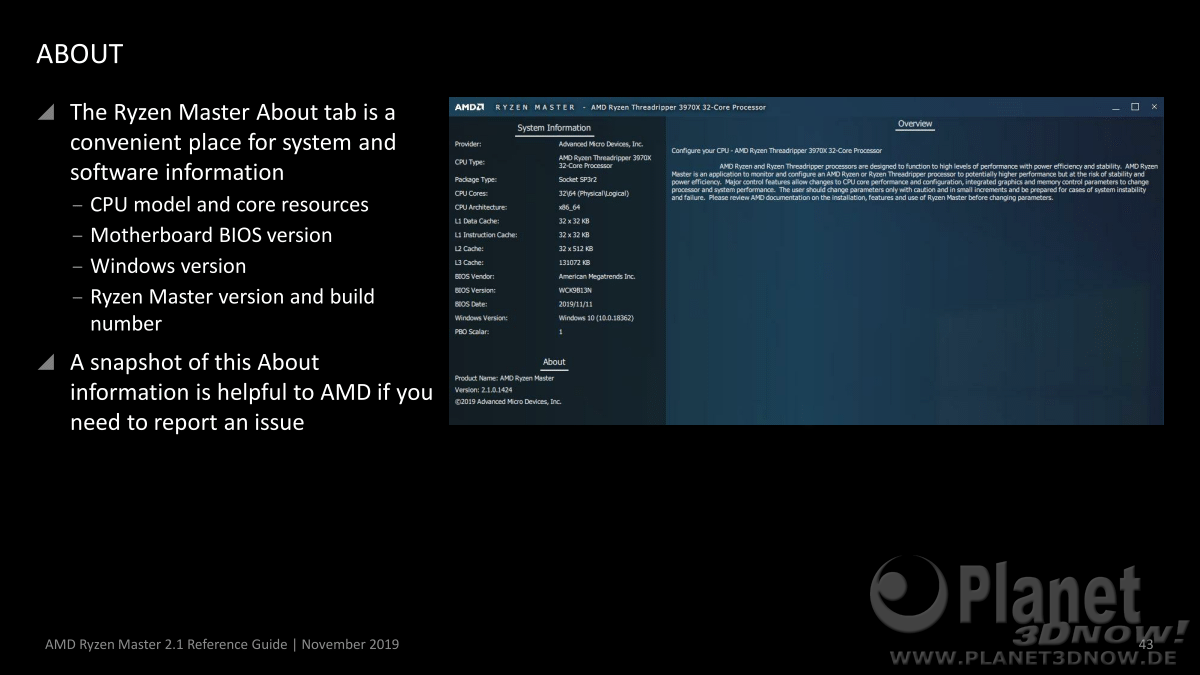Image resolution: width=1200 pixels, height=675 pixels.
Task: Click the footer 'AMD Ryzen Master 2.1 Reference Guide'
Action: [x=167, y=644]
